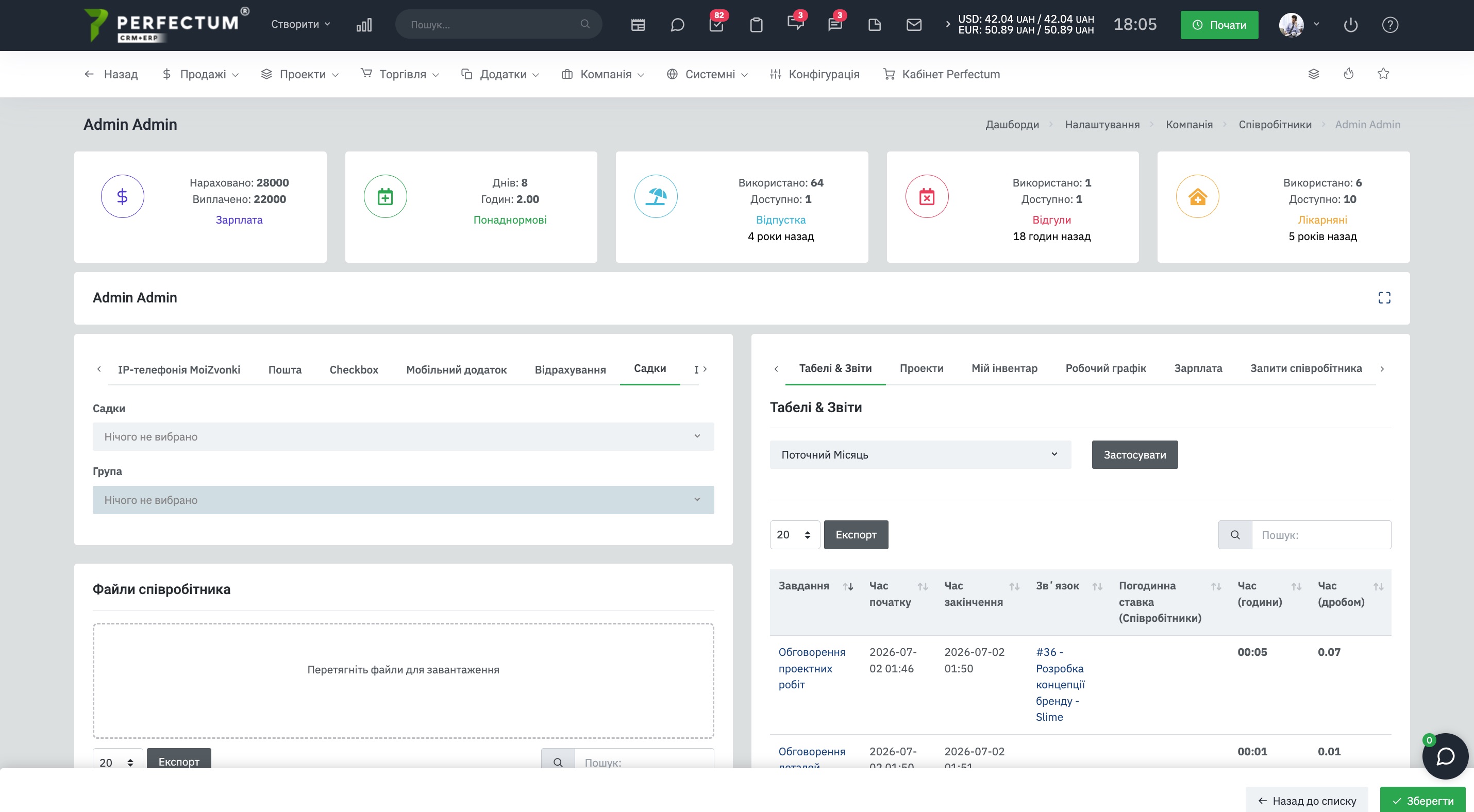Click Назад до списку button
The image size is (1474, 812).
click(1306, 800)
